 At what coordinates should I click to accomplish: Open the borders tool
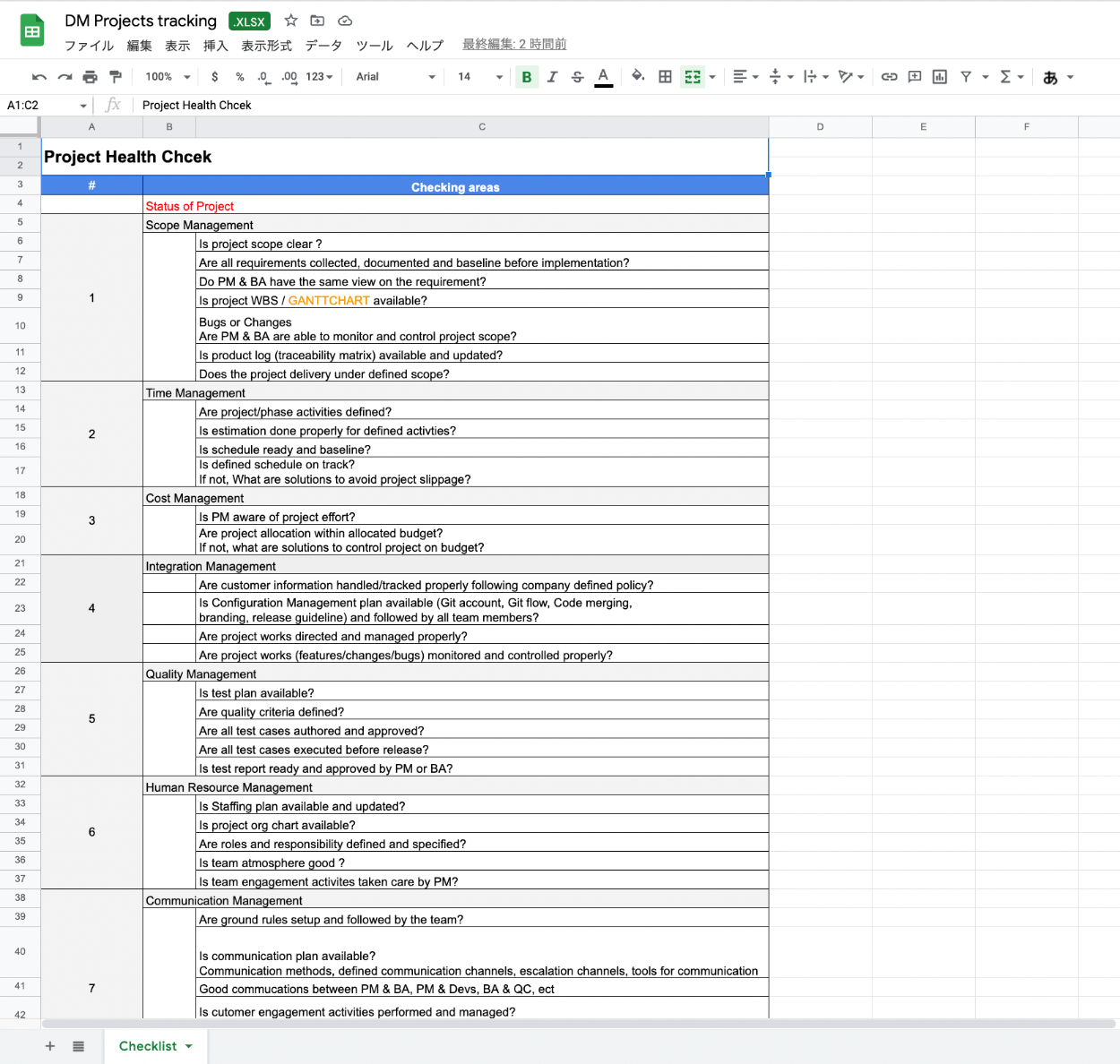point(665,77)
